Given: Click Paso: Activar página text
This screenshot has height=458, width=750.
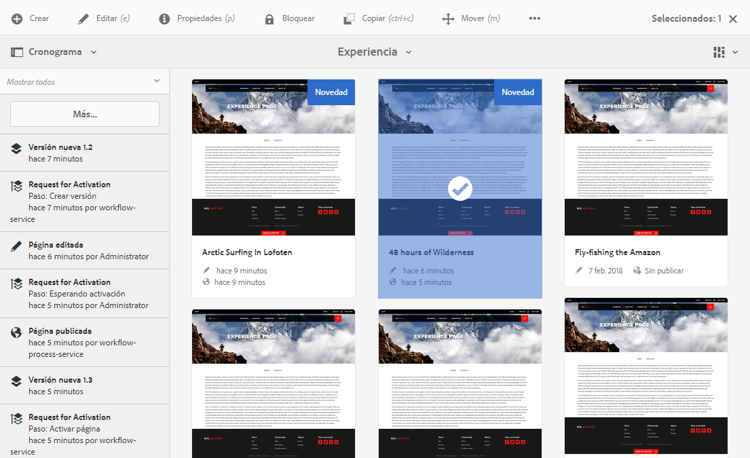Looking at the screenshot, I should (64, 429).
